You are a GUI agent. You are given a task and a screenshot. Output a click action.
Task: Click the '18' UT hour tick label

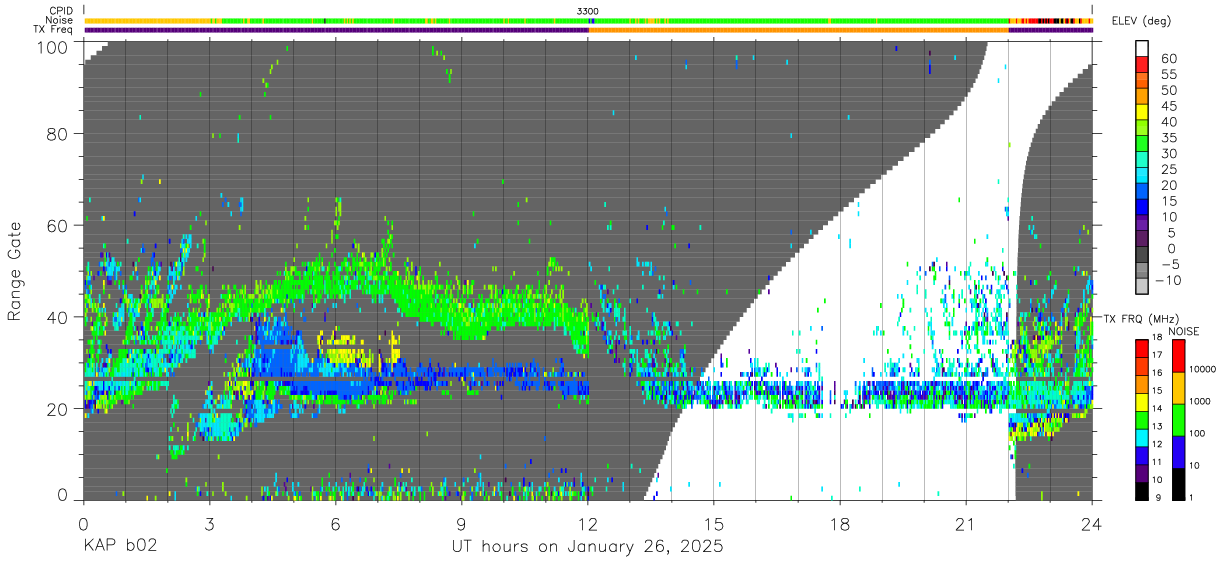pos(840,522)
